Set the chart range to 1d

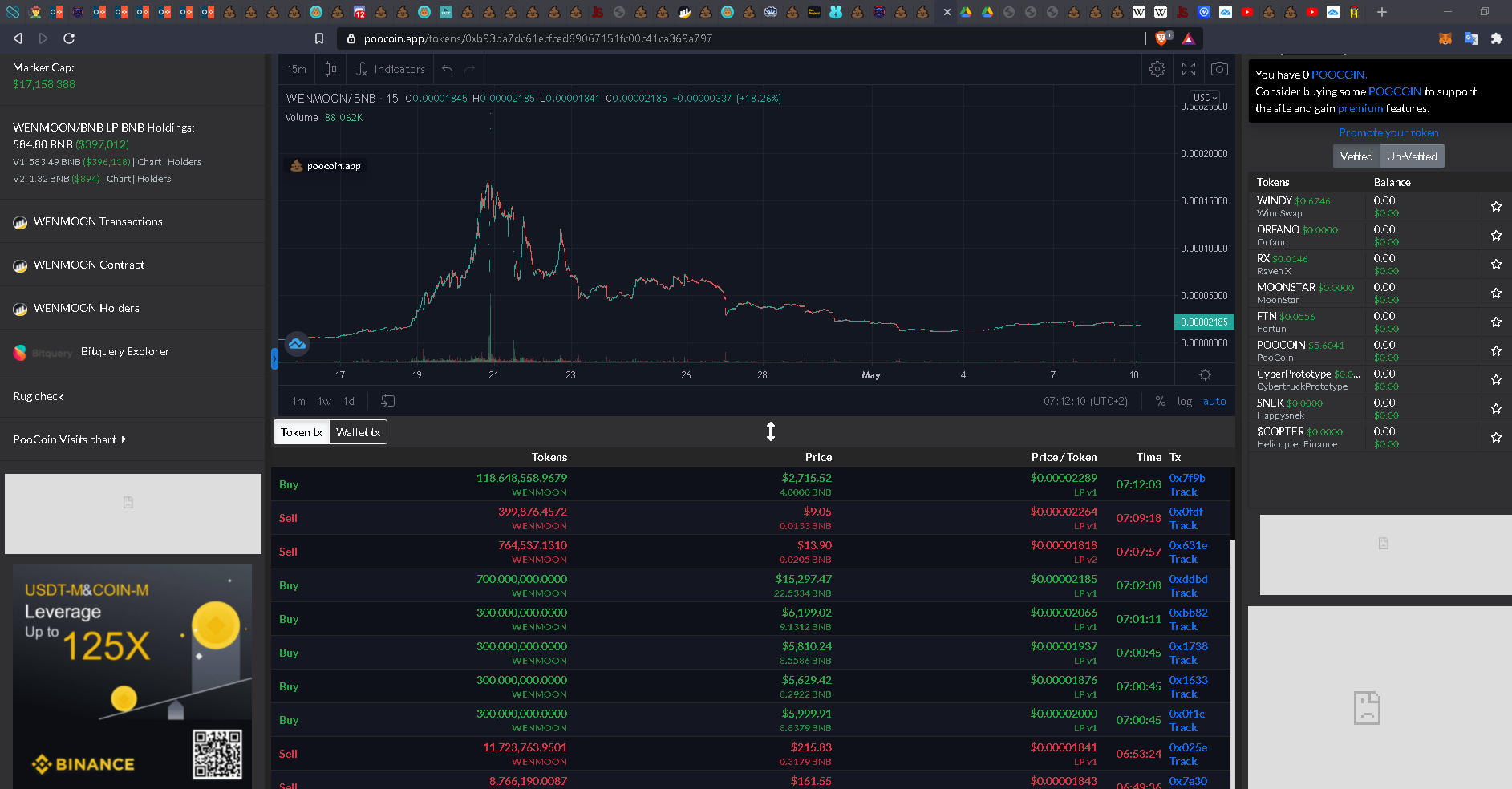click(349, 401)
